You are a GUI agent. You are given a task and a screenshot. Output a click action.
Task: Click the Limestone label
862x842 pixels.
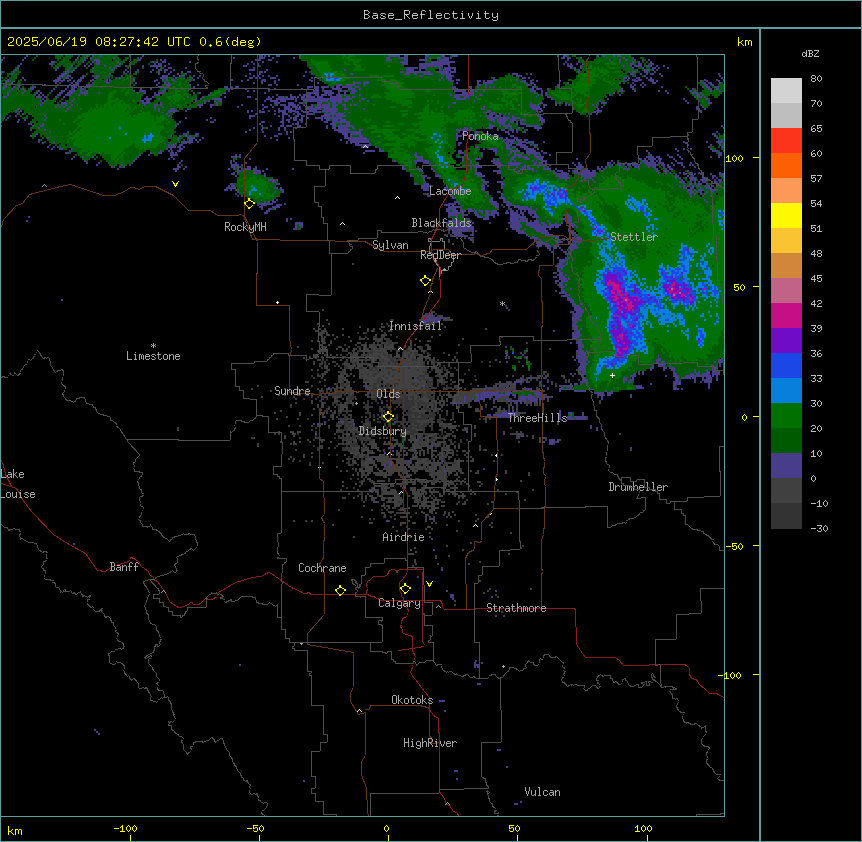(153, 356)
